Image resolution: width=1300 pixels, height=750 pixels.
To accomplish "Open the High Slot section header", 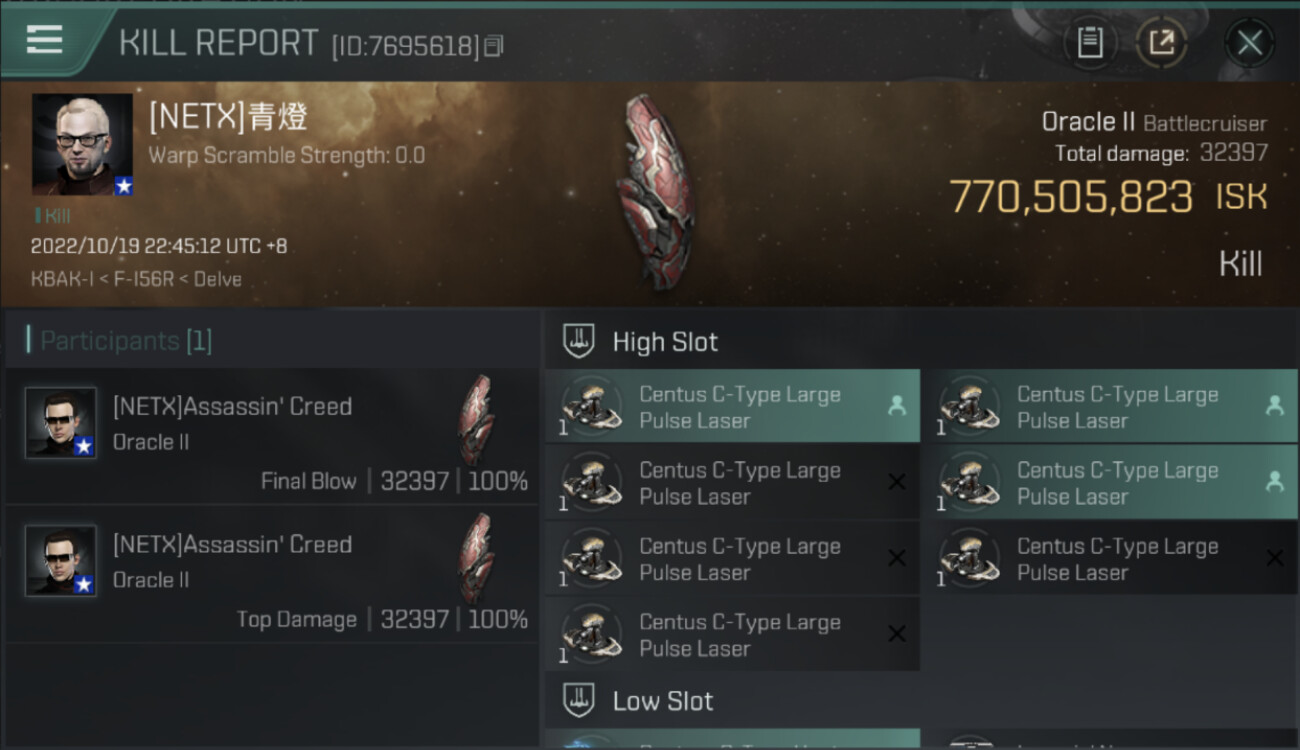I will tap(665, 342).
